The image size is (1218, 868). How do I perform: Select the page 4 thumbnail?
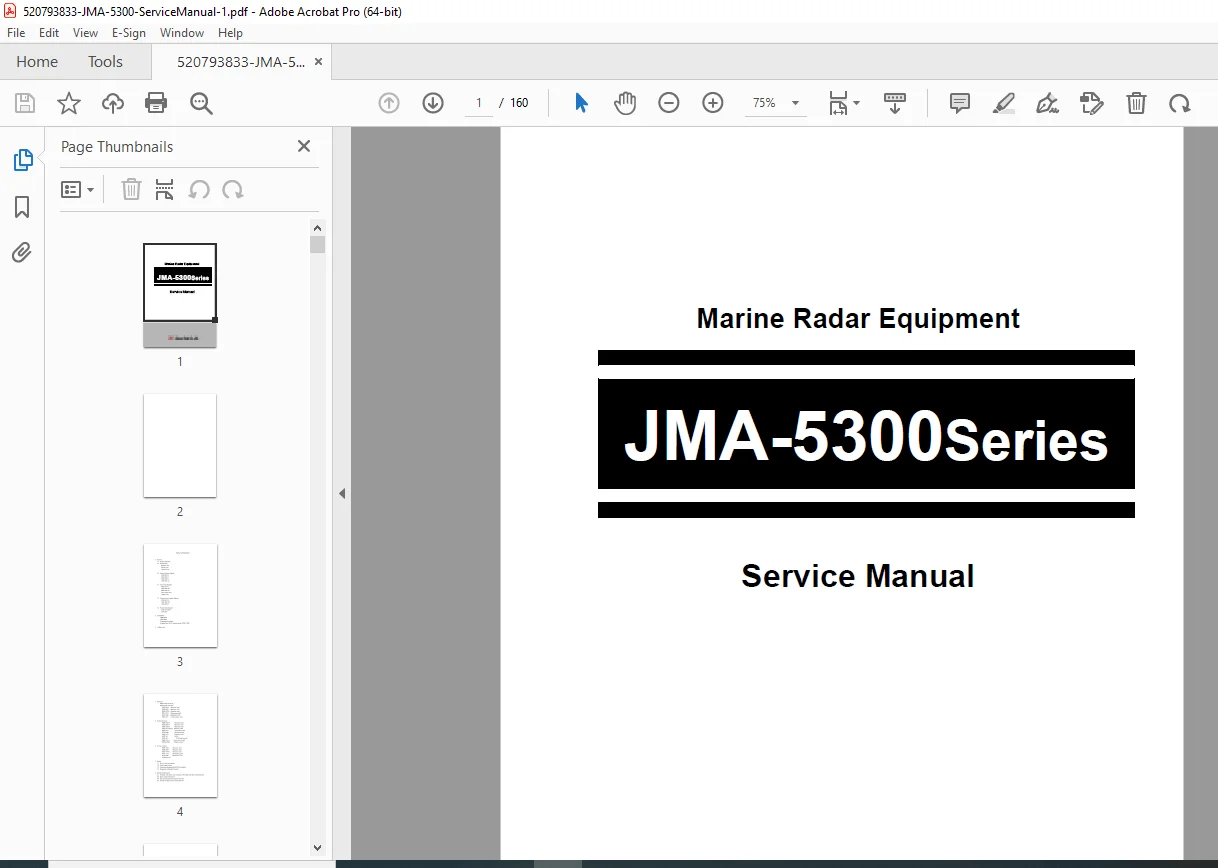tap(180, 745)
